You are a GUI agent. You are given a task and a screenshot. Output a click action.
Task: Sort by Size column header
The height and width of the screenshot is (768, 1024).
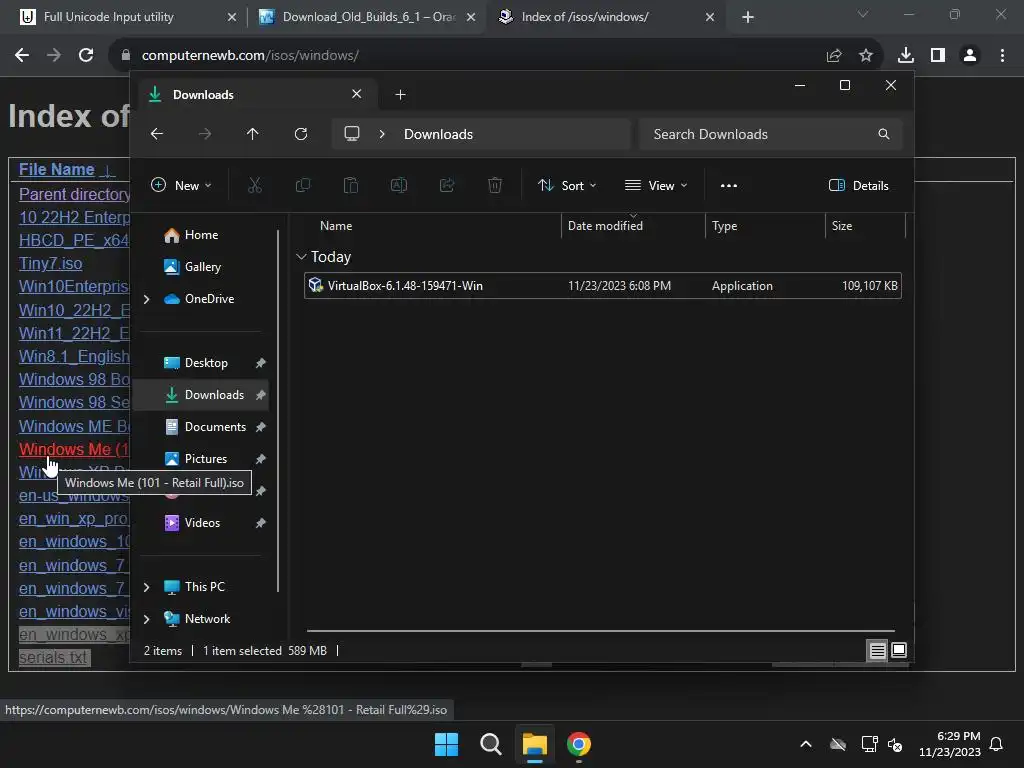point(842,226)
